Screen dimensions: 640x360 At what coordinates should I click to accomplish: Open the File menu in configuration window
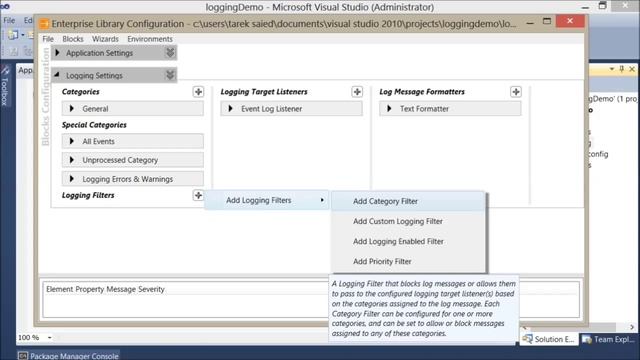point(48,39)
